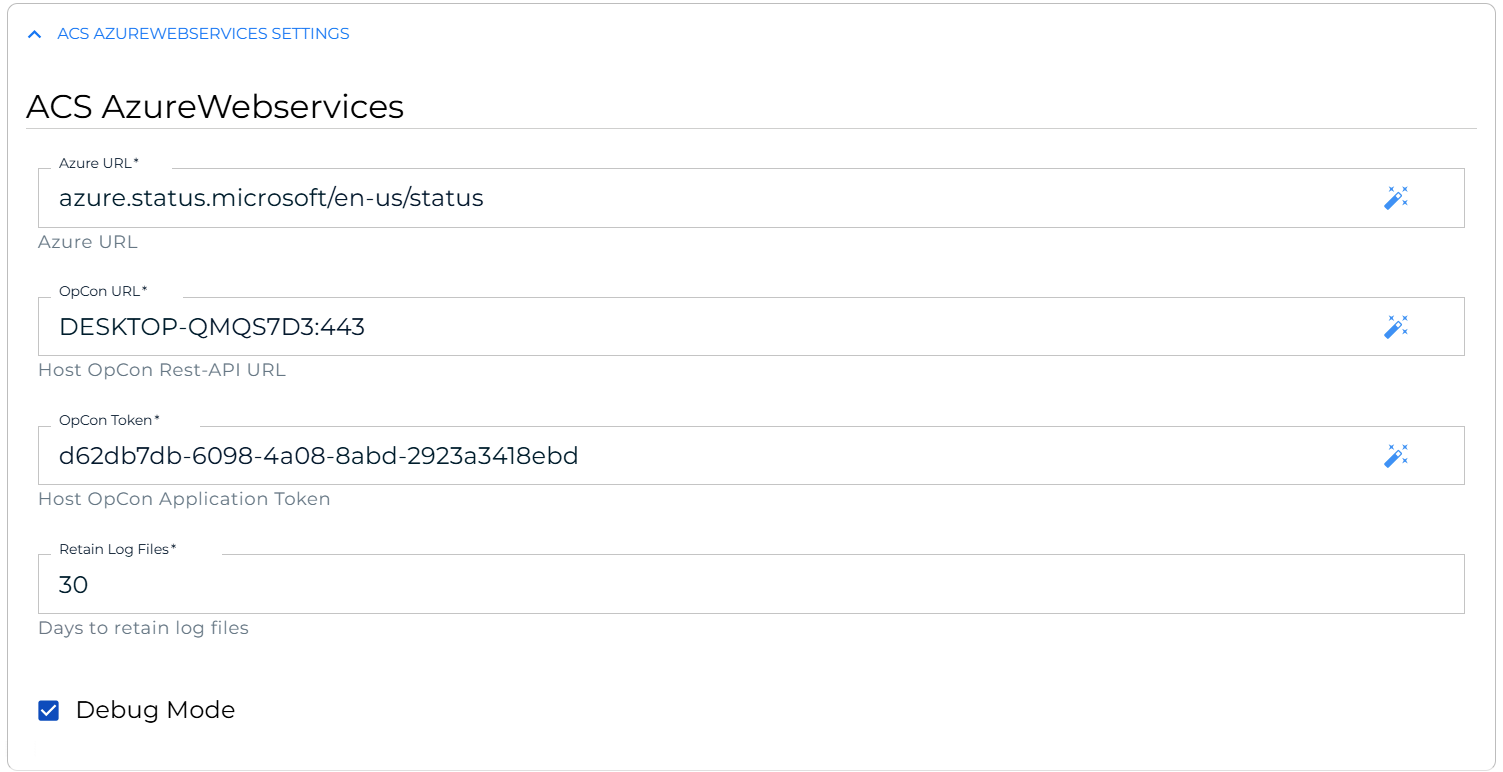
Task: Click the Days to retain log files hint
Action: coord(143,628)
